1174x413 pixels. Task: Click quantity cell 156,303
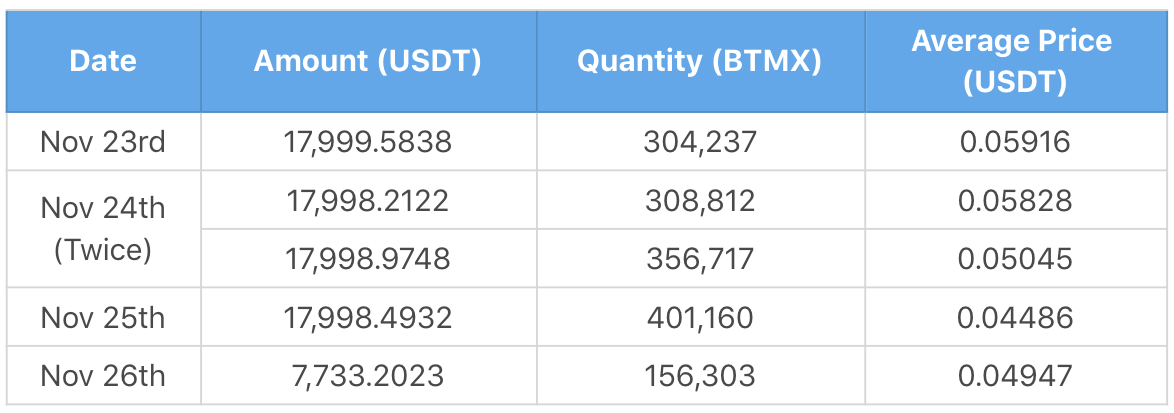pyautogui.click(x=700, y=376)
